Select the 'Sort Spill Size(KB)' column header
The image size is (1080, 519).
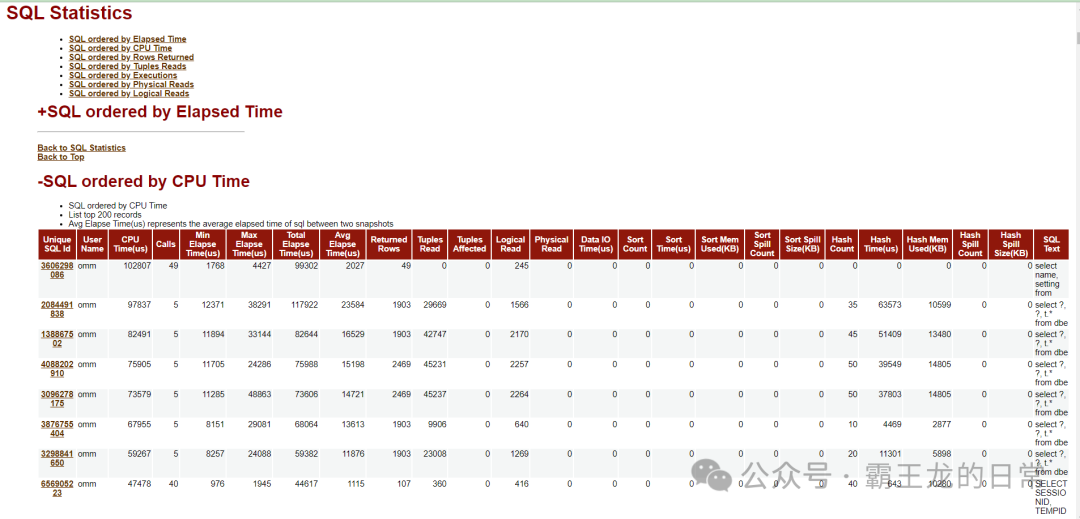(802, 244)
